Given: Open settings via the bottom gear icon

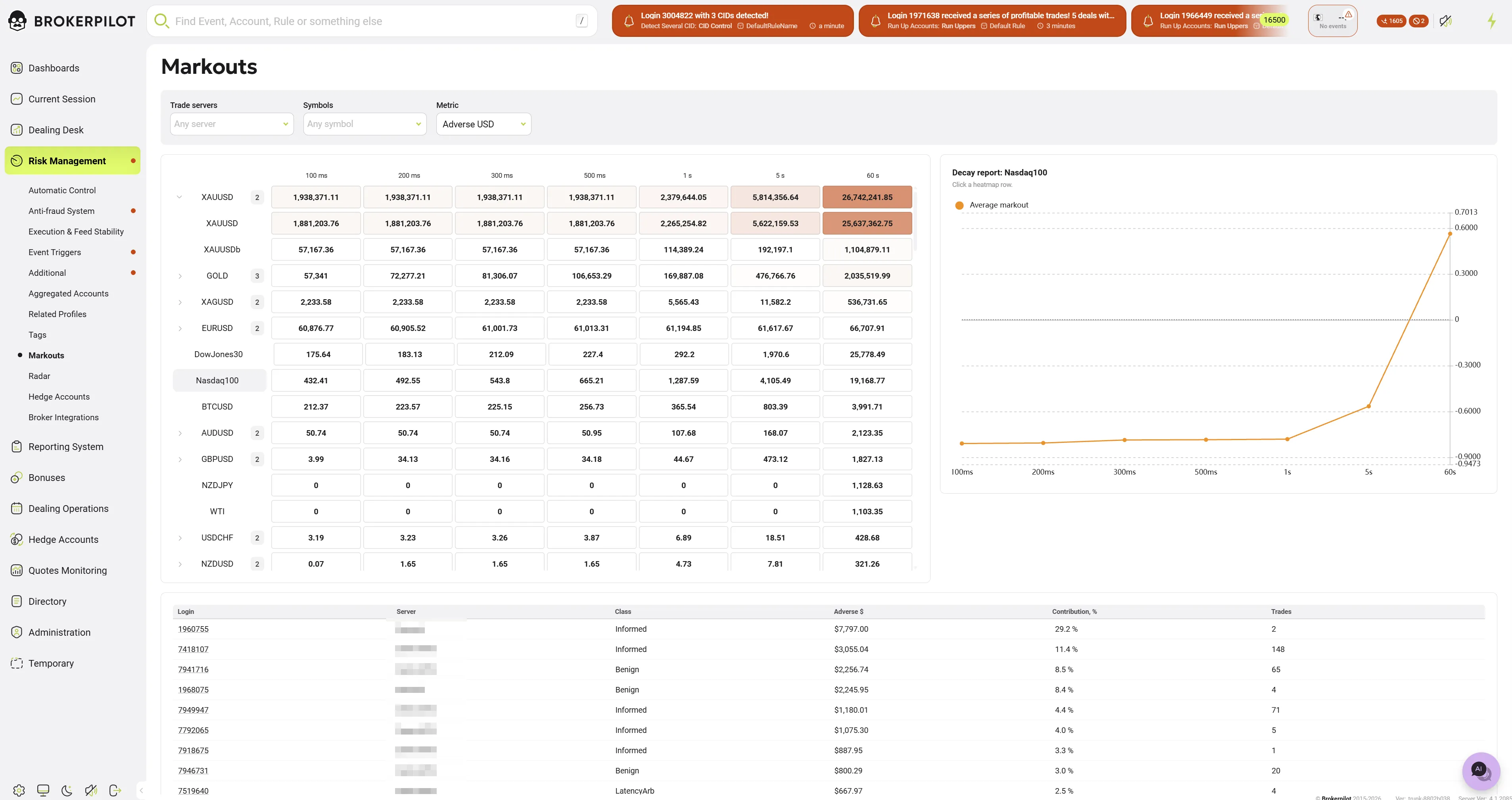Looking at the screenshot, I should click(19, 790).
